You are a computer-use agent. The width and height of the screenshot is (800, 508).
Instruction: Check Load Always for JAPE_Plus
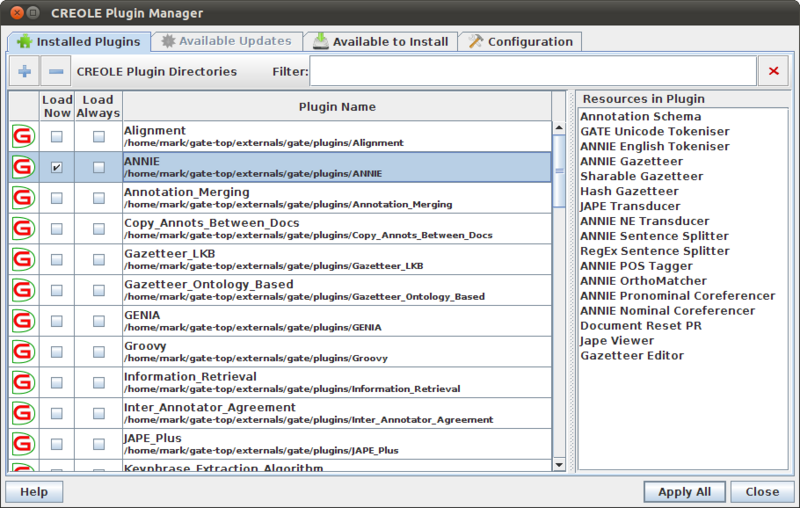coord(98,444)
